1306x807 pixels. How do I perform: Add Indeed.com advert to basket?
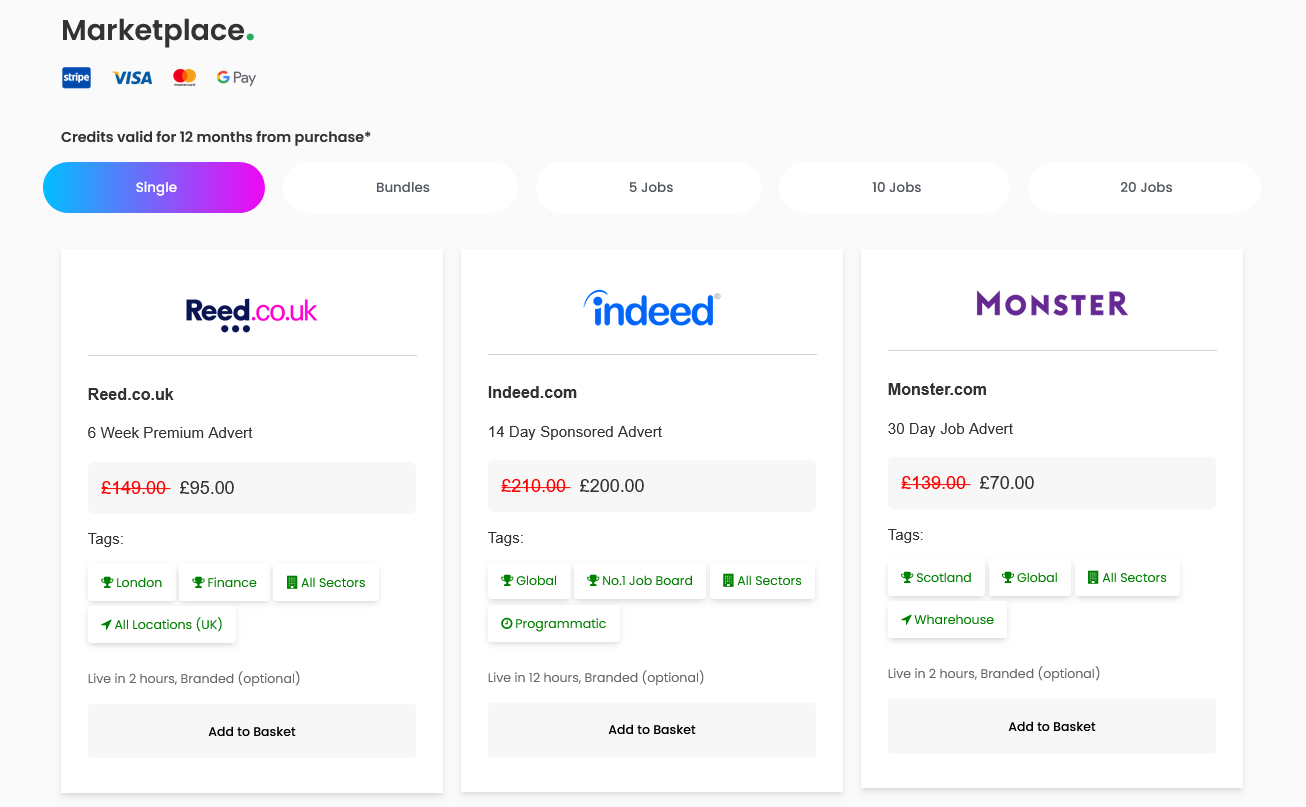coord(652,730)
